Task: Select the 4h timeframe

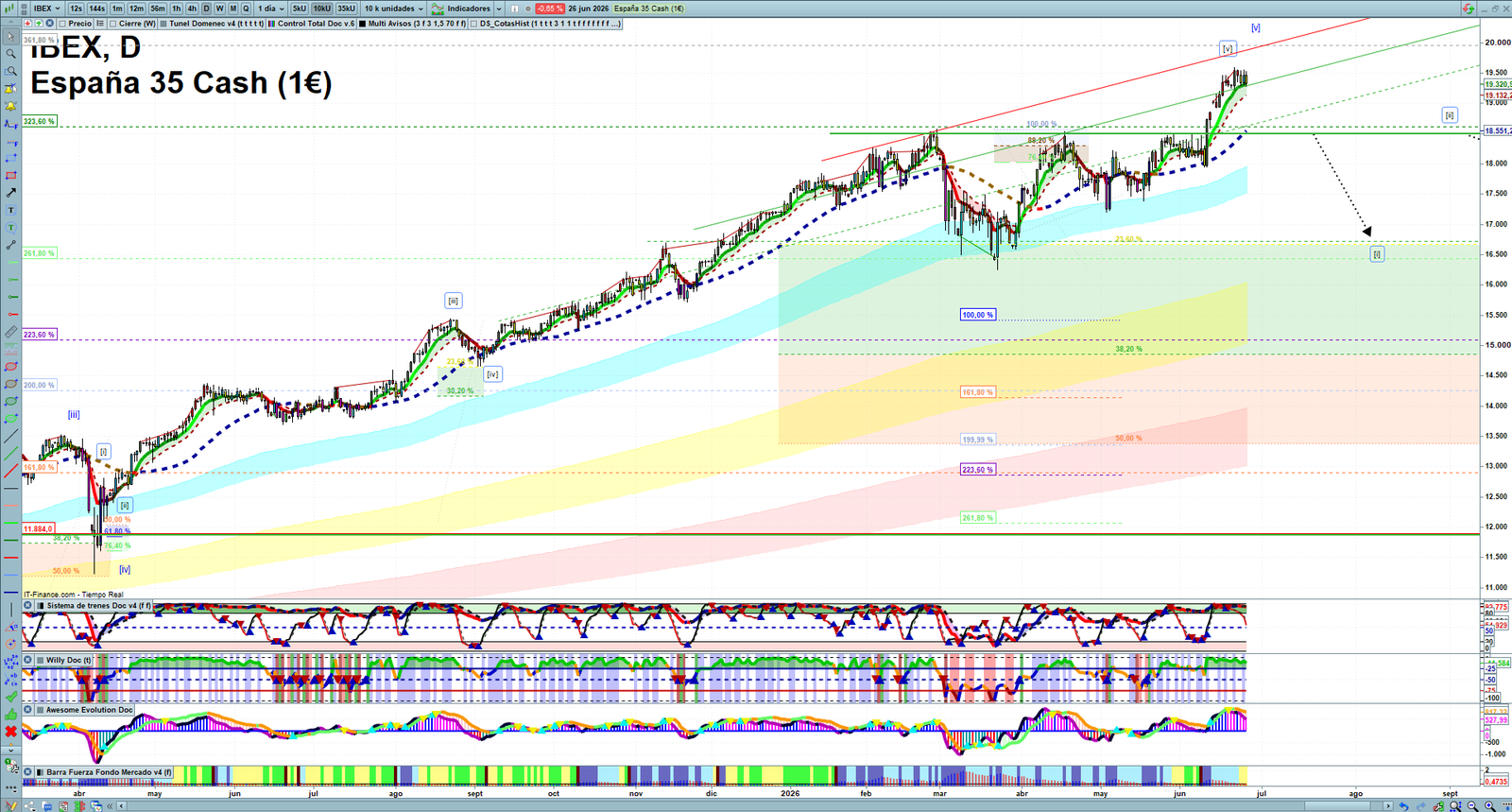Action: coord(192,9)
